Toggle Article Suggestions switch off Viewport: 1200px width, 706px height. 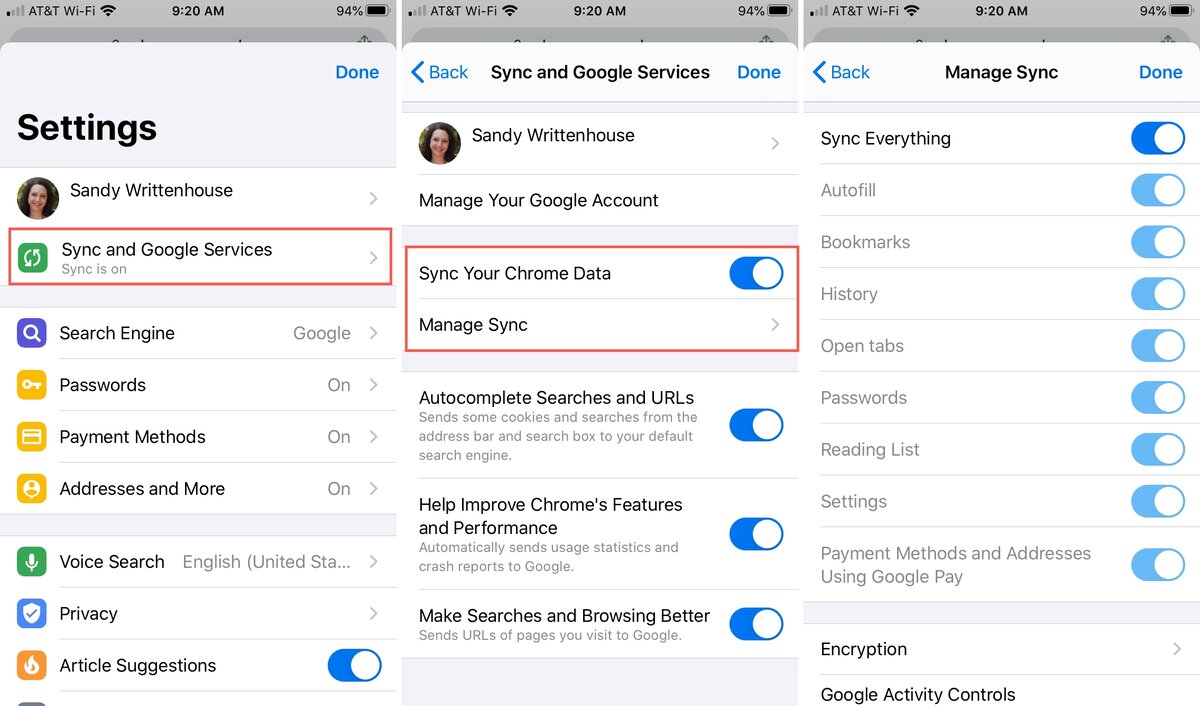point(355,666)
